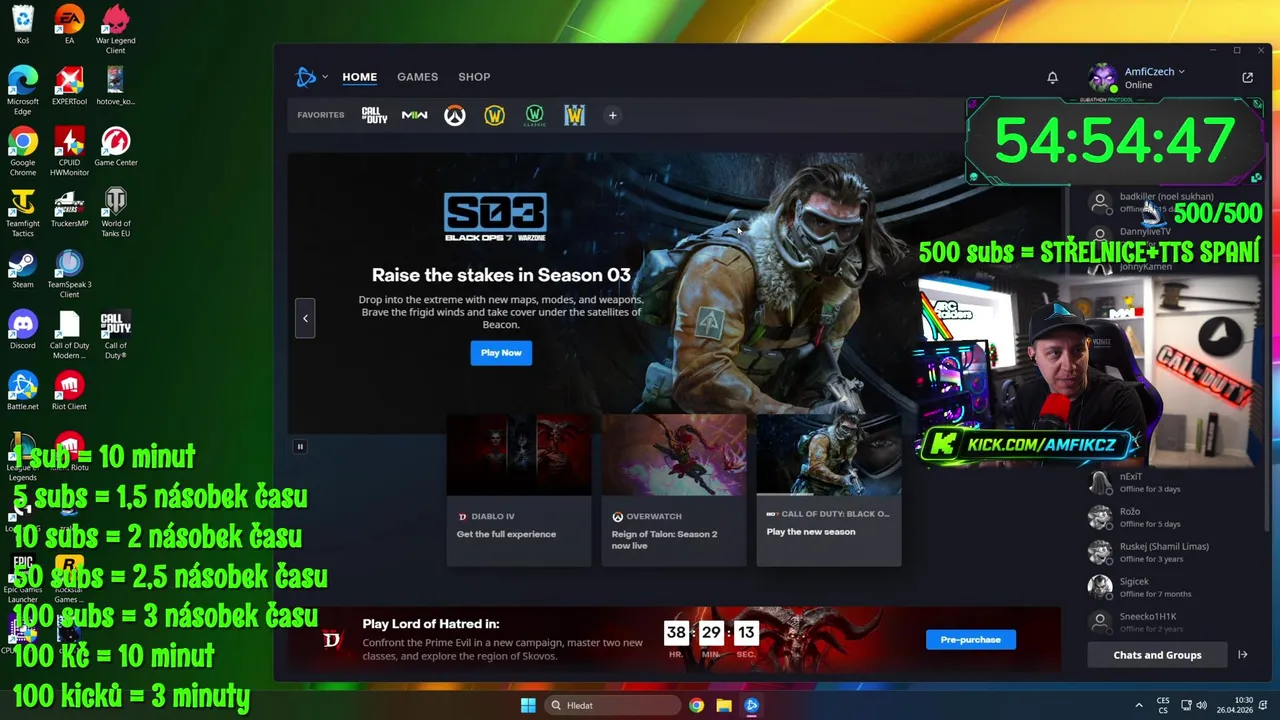The image size is (1280, 720).
Task: Open the EA desktop shortcut
Action: (69, 26)
